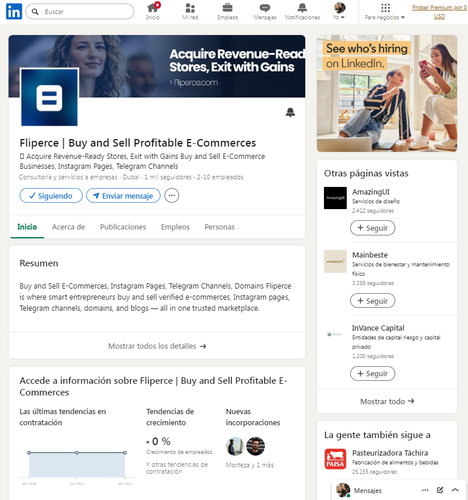Viewport: 468px width, 500px height.
Task: Click the Fliperce square logo
Action: [49, 97]
